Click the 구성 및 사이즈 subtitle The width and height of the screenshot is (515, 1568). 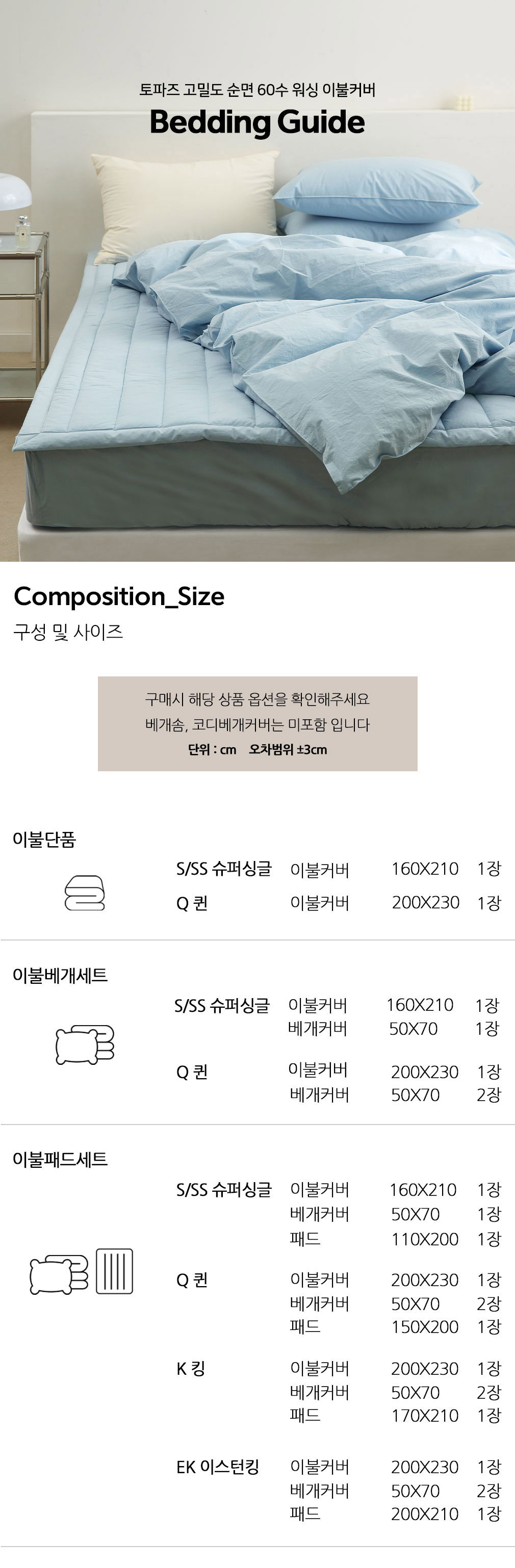pyautogui.click(x=68, y=632)
